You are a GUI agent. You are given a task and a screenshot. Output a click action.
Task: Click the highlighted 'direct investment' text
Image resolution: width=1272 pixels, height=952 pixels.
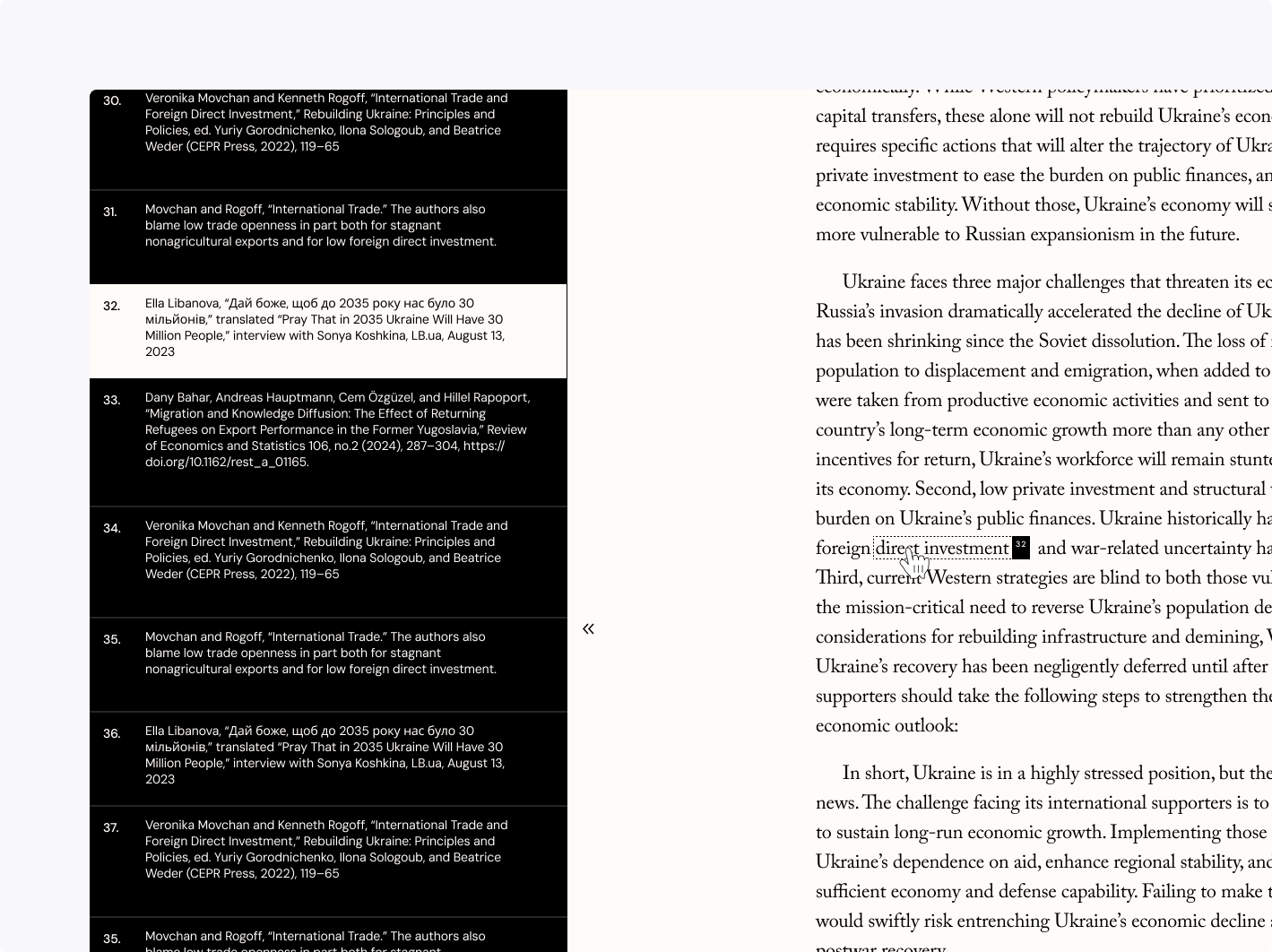[x=942, y=549]
